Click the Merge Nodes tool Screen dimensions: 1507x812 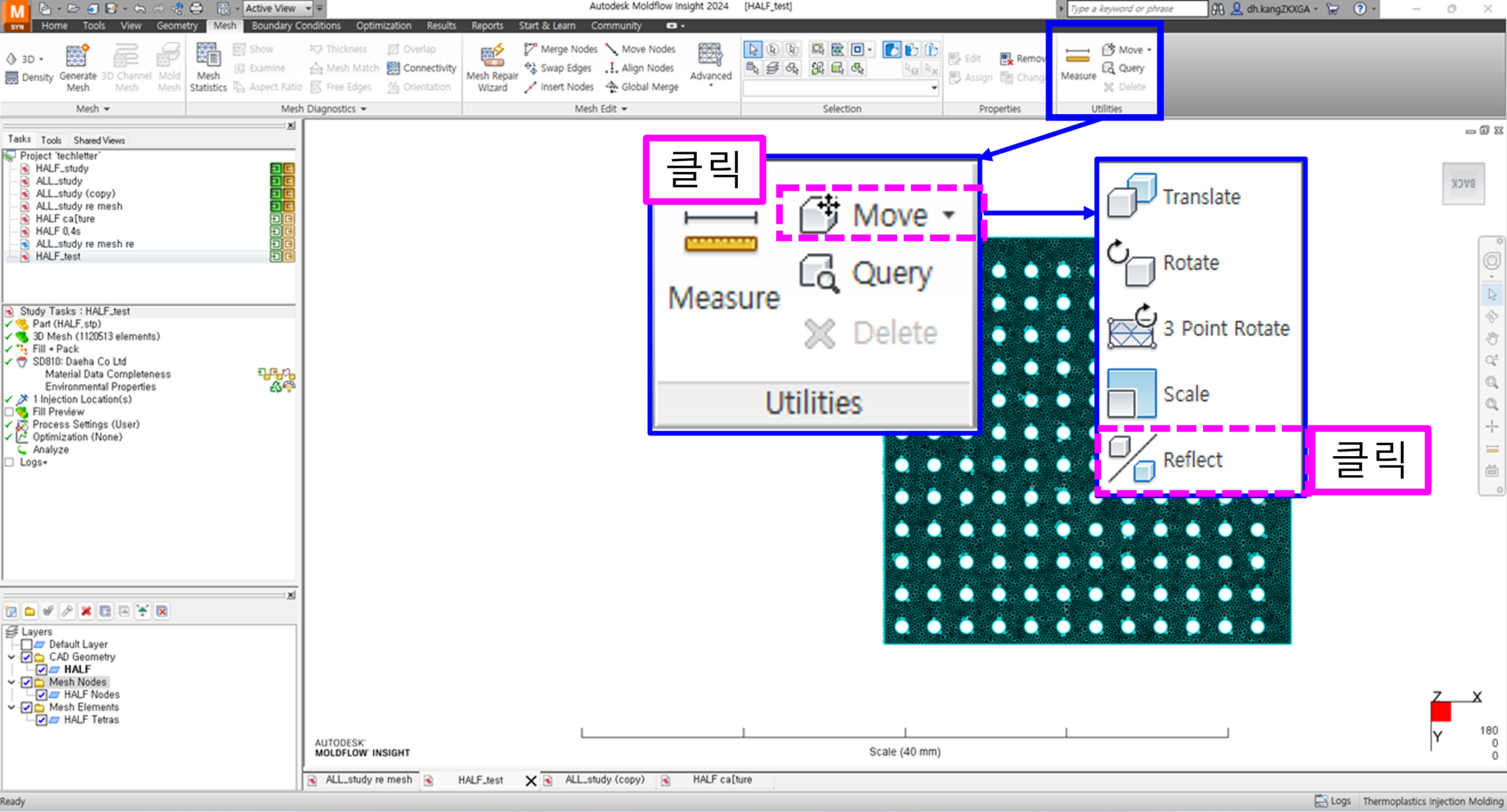coord(561,49)
